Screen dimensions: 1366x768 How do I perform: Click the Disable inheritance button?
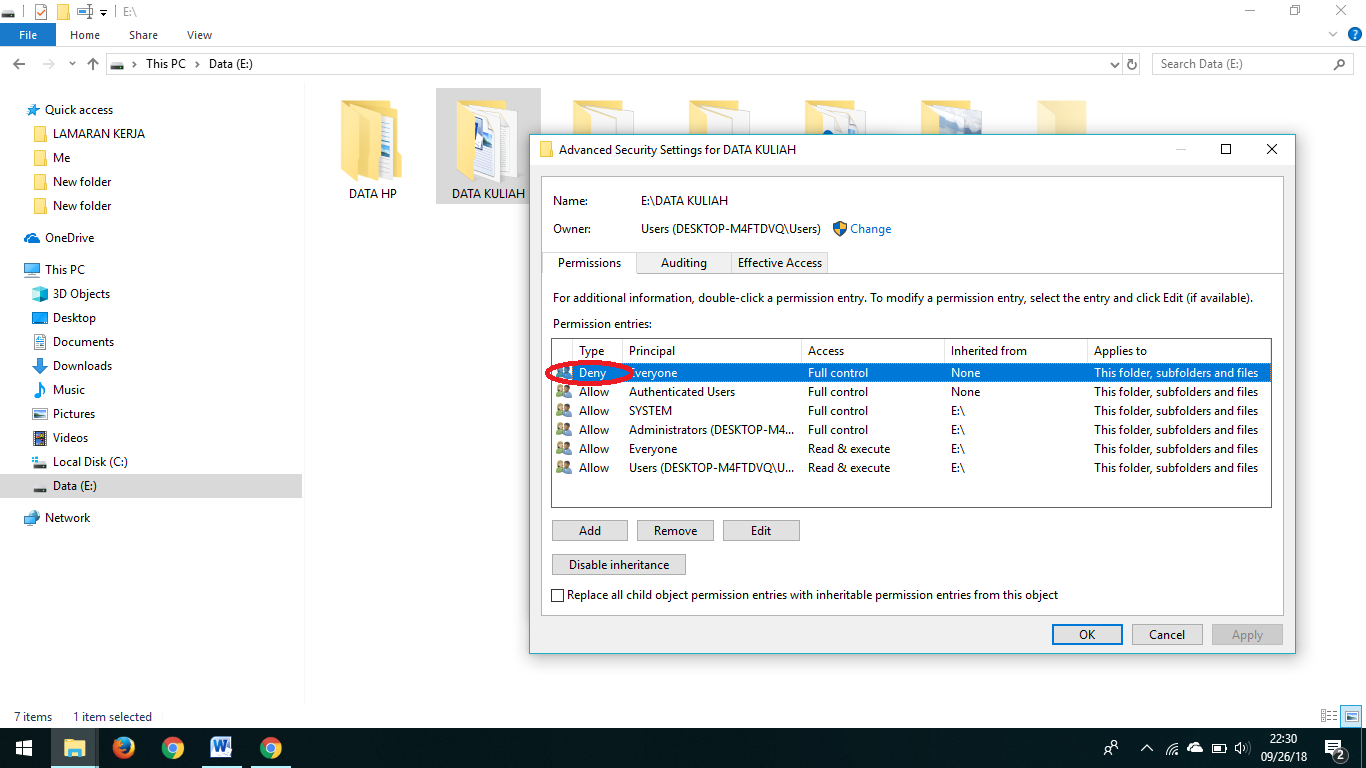pos(618,564)
